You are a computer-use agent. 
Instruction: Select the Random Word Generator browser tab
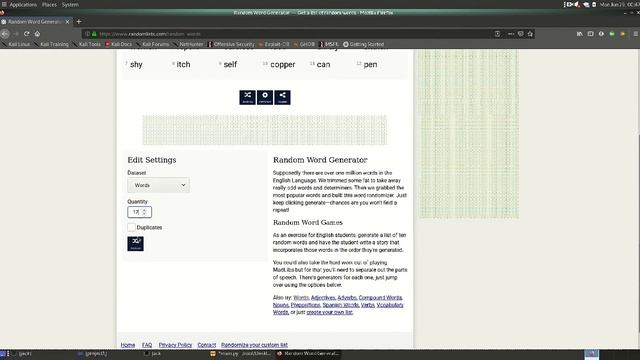(36, 22)
